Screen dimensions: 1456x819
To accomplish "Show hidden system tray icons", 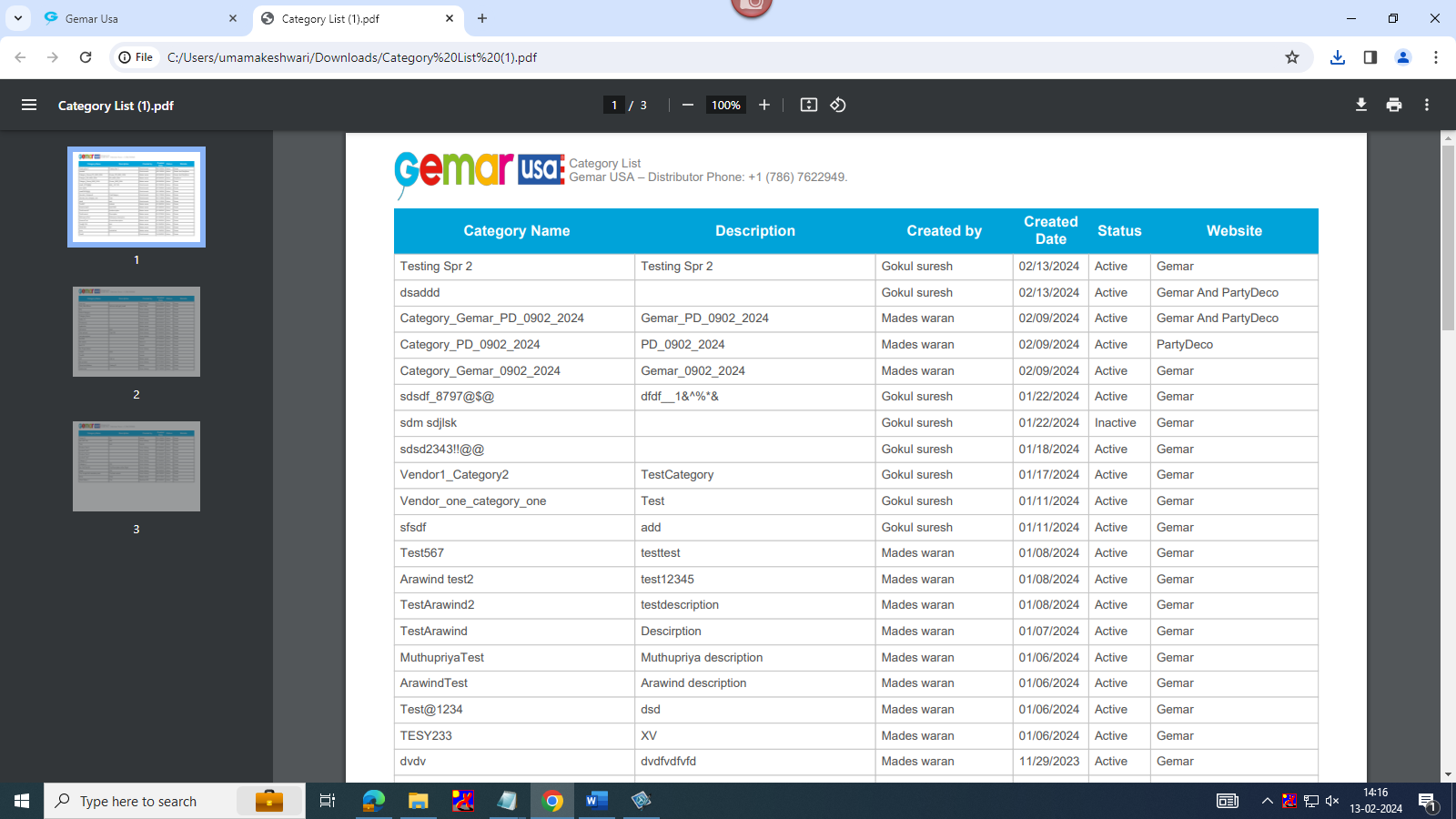I will pyautogui.click(x=1267, y=801).
